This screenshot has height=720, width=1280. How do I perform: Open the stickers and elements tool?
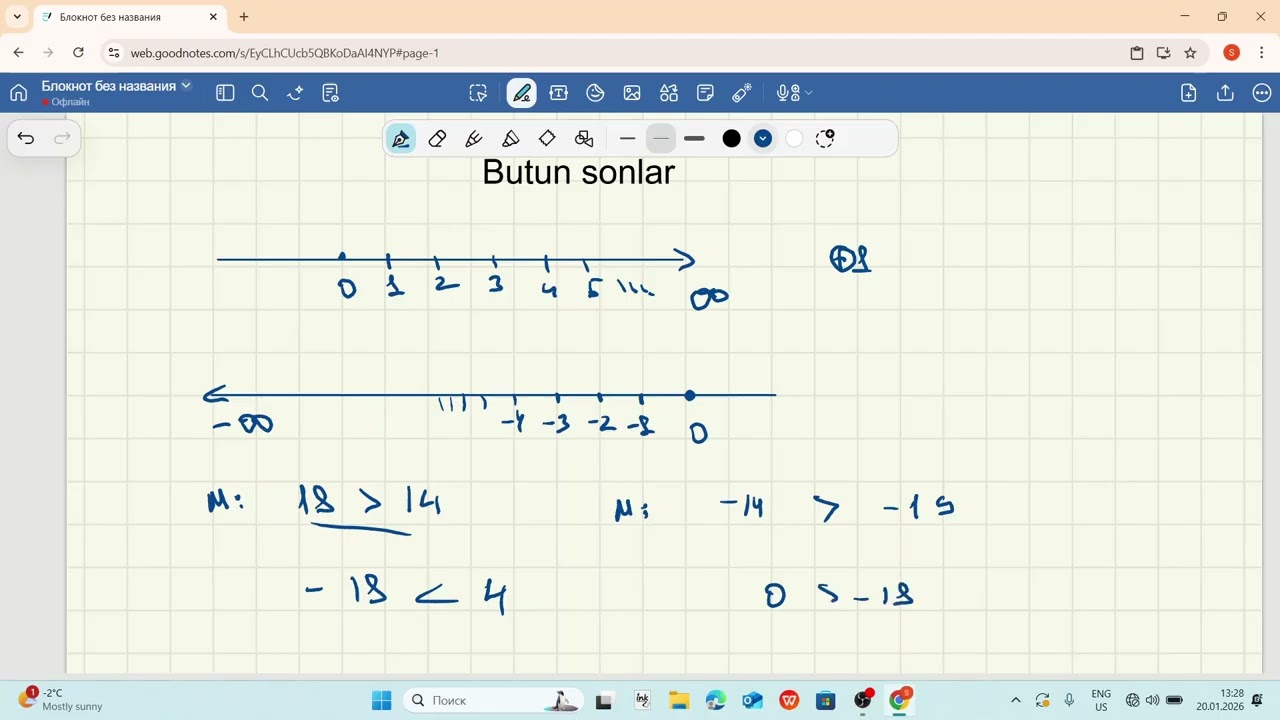click(595, 93)
